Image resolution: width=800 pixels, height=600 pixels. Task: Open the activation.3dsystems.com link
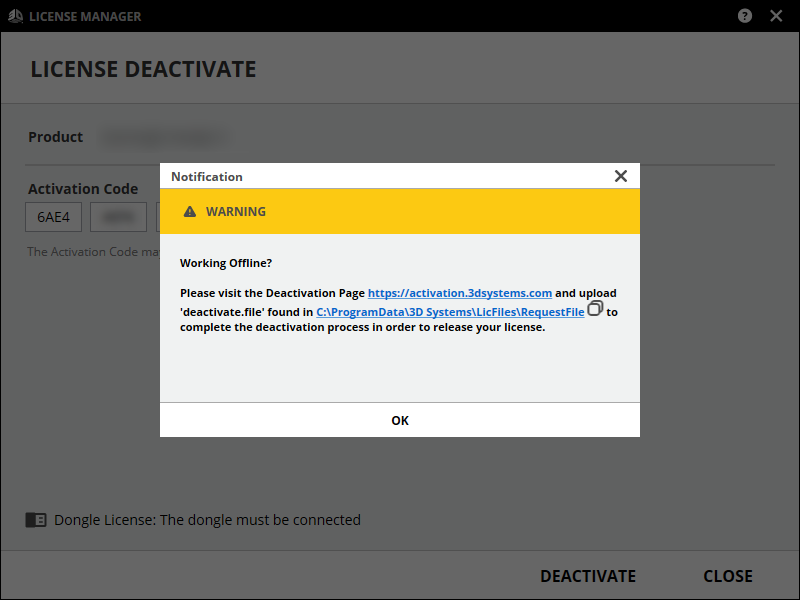tap(460, 293)
